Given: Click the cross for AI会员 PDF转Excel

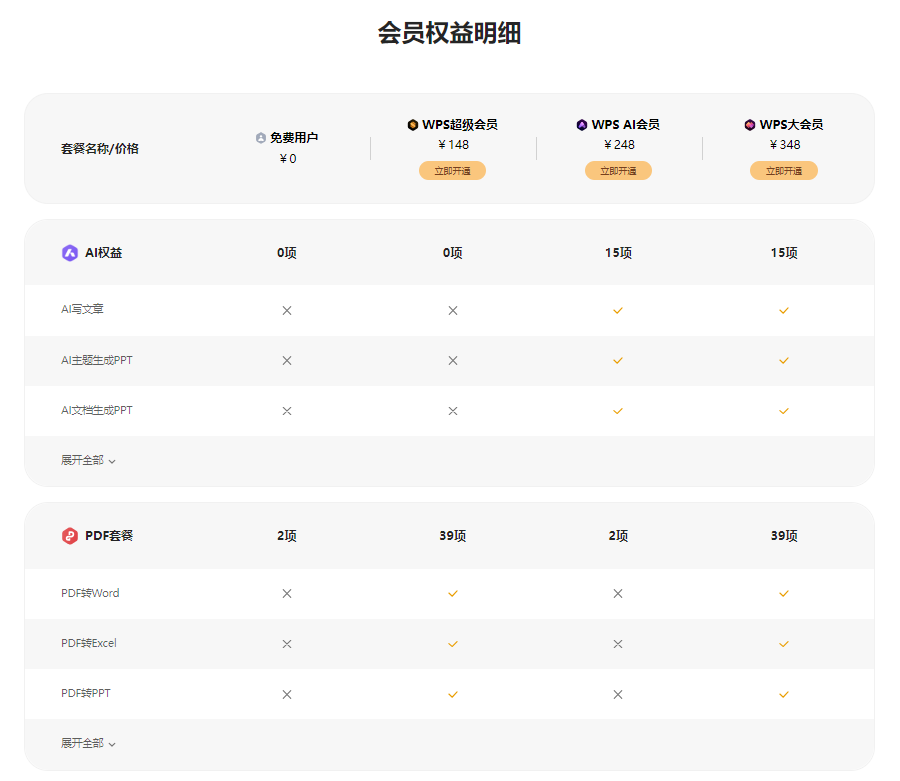Looking at the screenshot, I should pyautogui.click(x=618, y=644).
